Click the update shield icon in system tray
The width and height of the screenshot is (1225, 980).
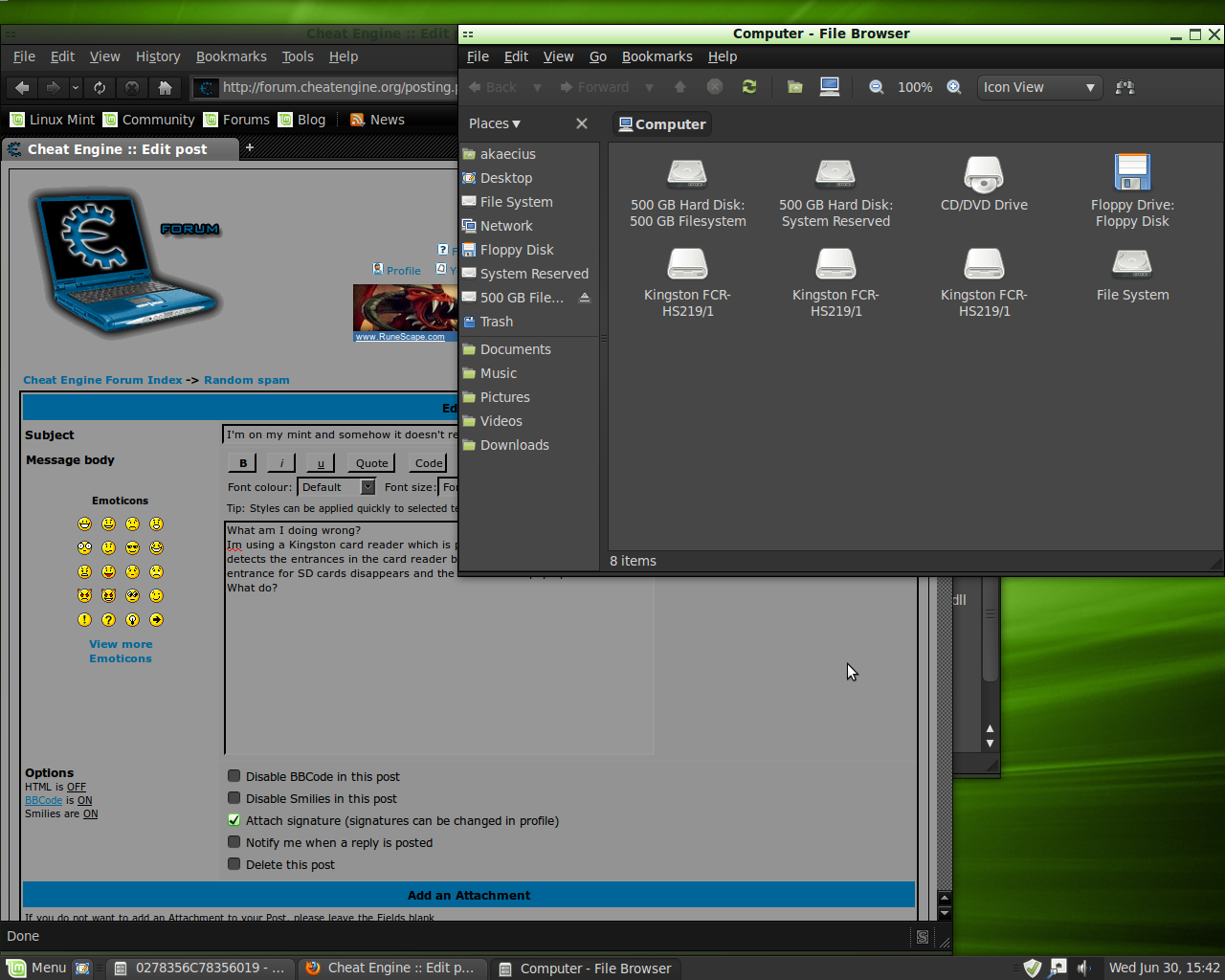point(1032,968)
